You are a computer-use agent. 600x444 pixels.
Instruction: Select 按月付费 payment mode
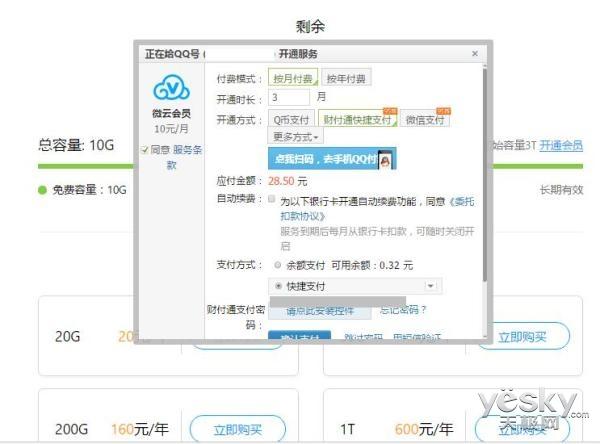click(293, 78)
